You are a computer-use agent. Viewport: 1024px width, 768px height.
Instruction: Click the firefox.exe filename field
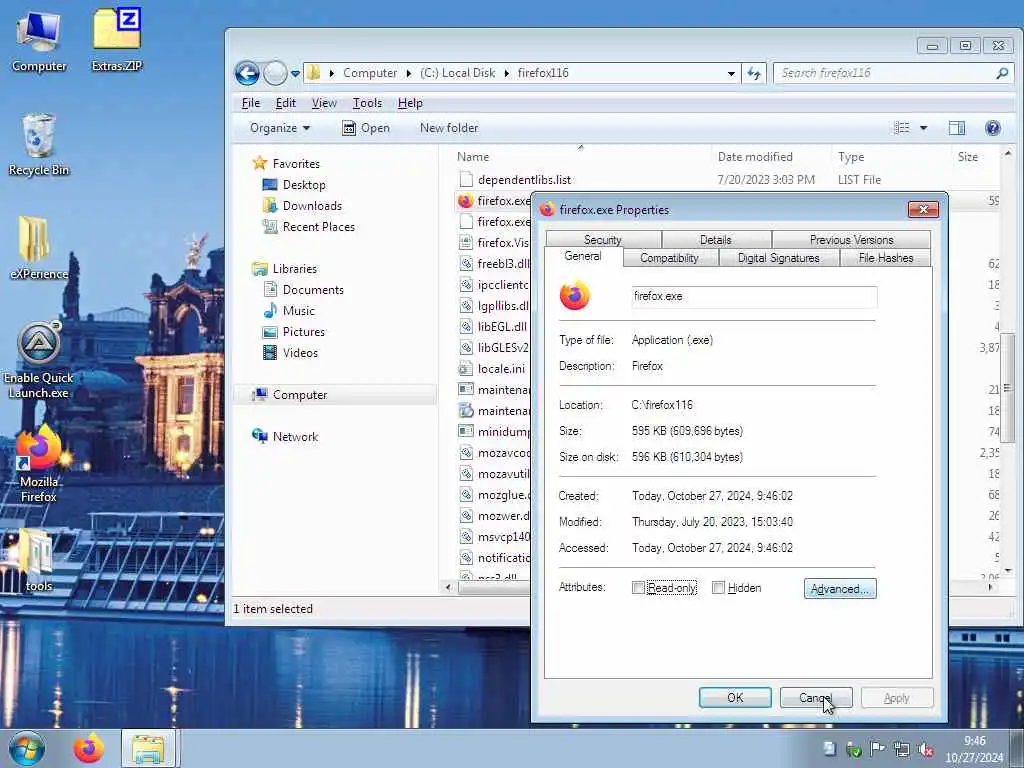pos(754,296)
